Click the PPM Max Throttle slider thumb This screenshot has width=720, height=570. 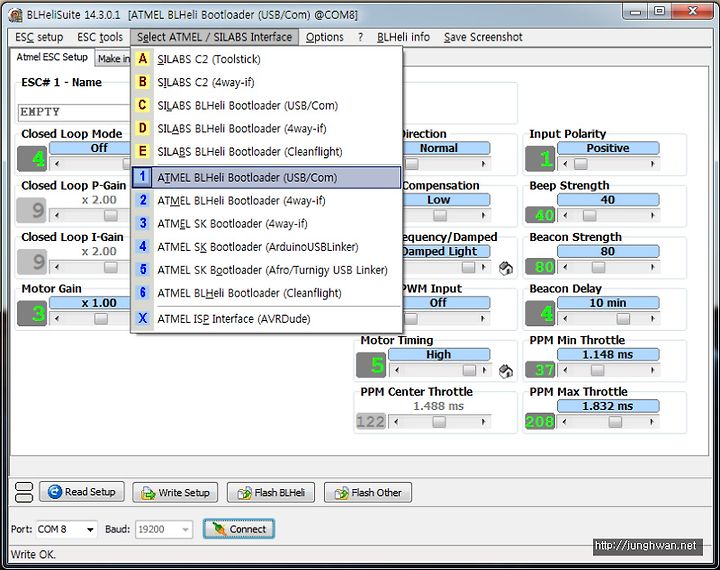click(615, 422)
